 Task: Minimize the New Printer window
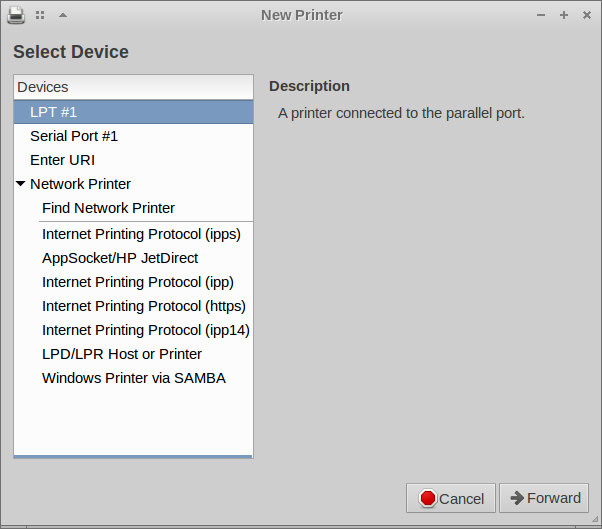[541, 15]
